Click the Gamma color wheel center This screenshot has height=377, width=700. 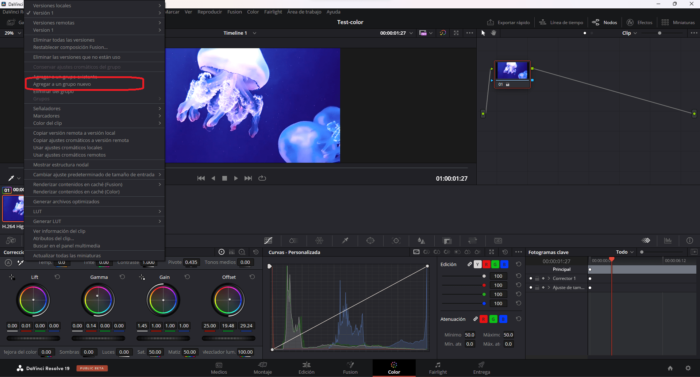[x=98, y=300]
